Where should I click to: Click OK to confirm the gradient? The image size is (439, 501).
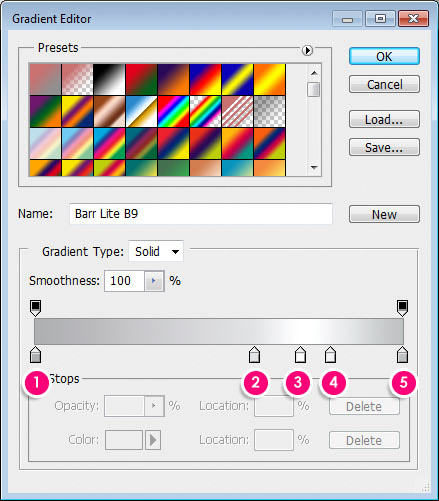coord(384,56)
